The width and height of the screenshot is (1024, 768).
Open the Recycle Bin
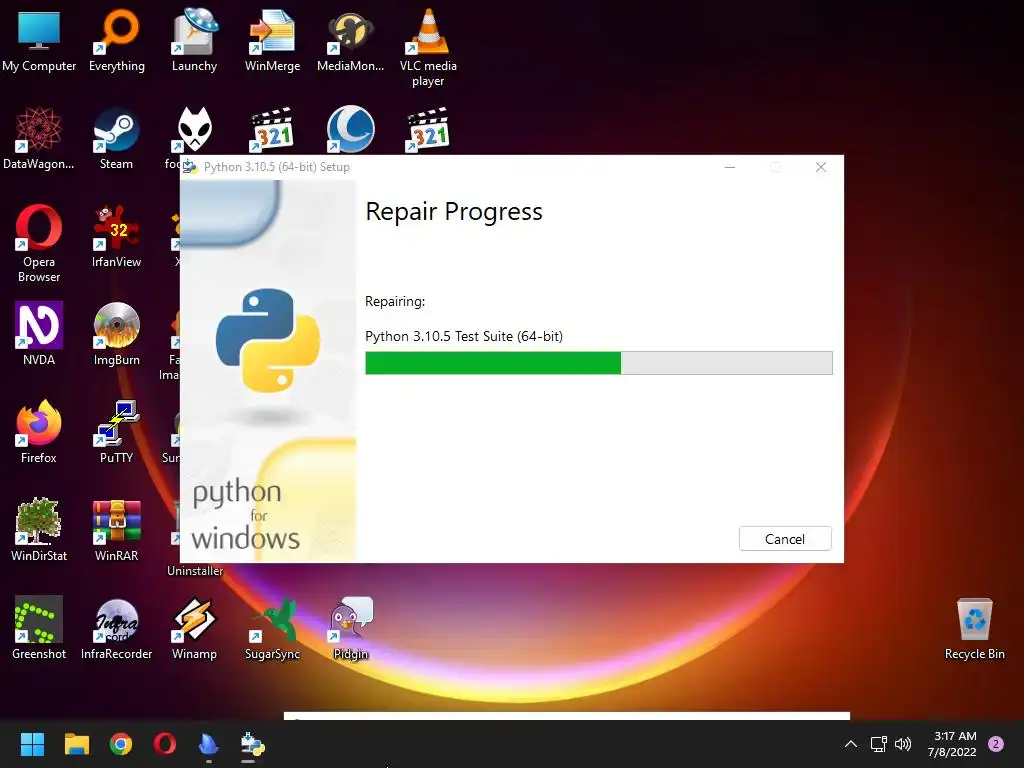click(974, 628)
